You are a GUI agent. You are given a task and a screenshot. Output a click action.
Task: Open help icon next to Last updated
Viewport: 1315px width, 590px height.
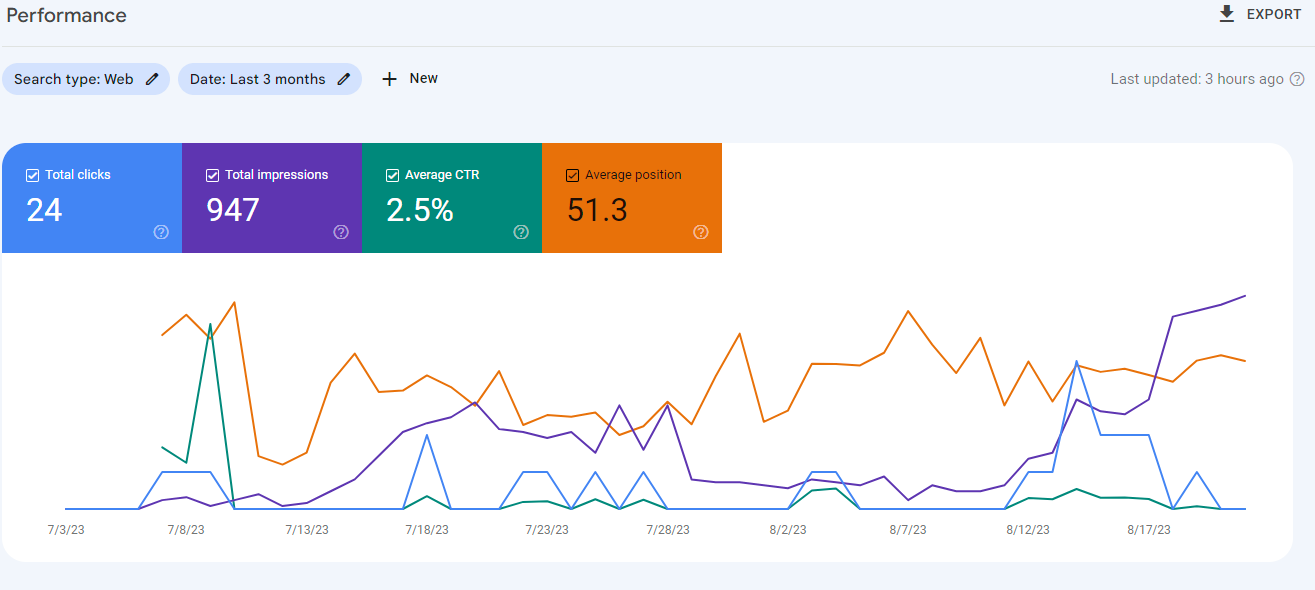pyautogui.click(x=1297, y=79)
